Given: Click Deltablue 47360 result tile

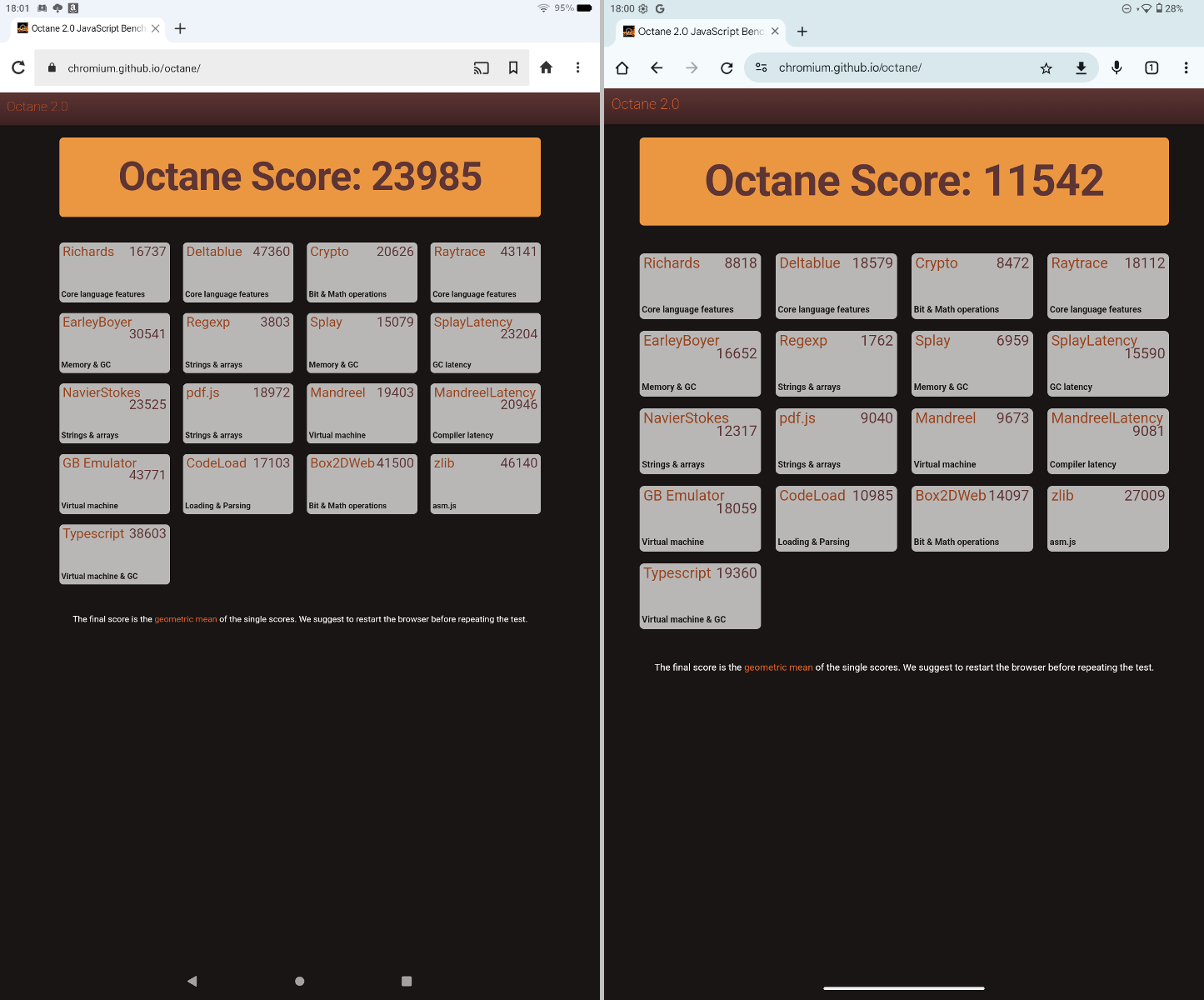Looking at the screenshot, I should pos(238,272).
